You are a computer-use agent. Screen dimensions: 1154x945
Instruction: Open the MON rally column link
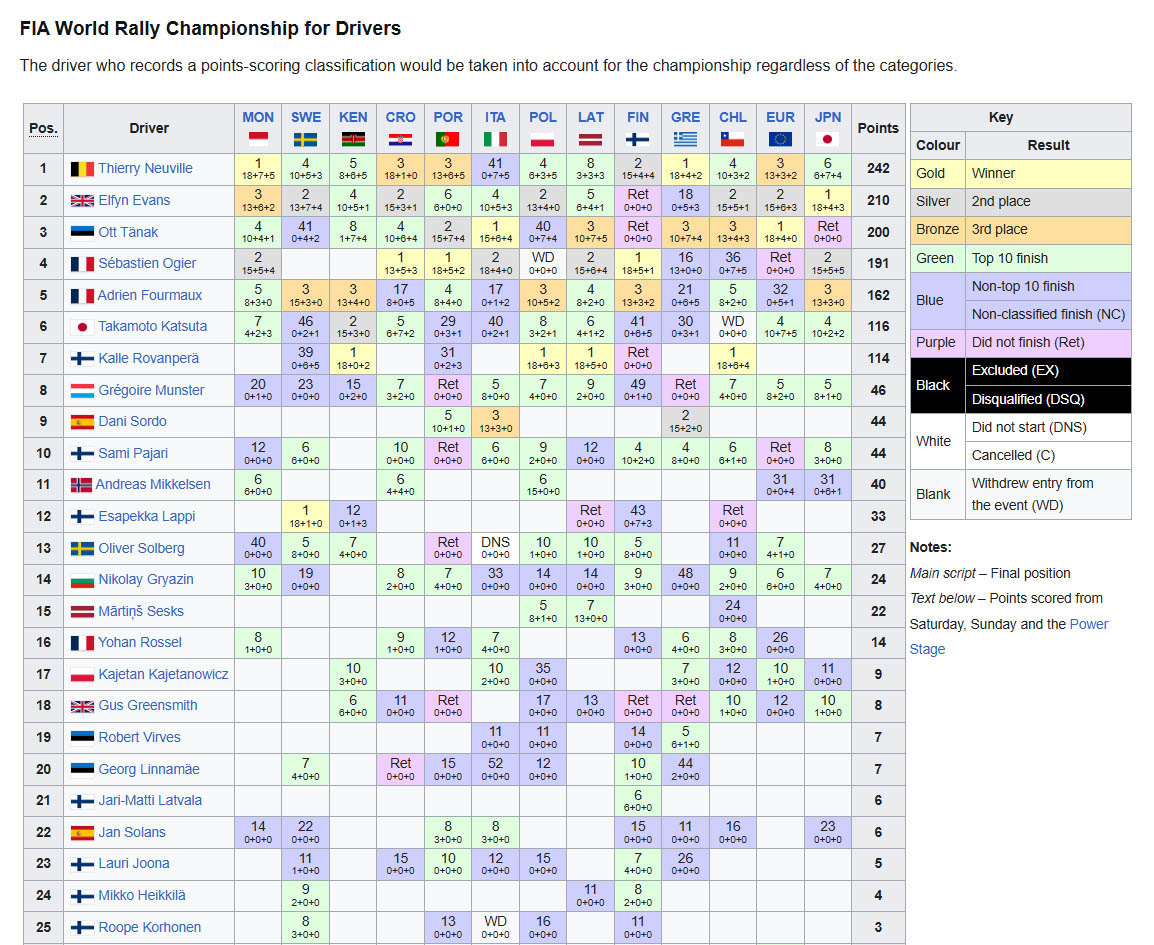[258, 117]
